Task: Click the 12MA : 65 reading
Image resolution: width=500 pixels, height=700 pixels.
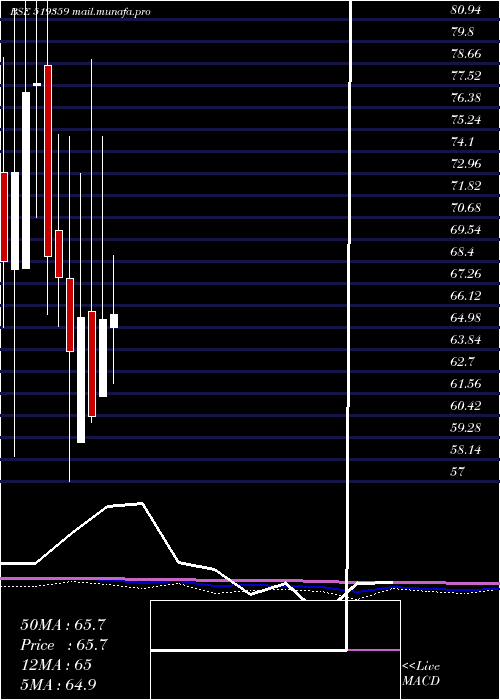Action: point(56,664)
